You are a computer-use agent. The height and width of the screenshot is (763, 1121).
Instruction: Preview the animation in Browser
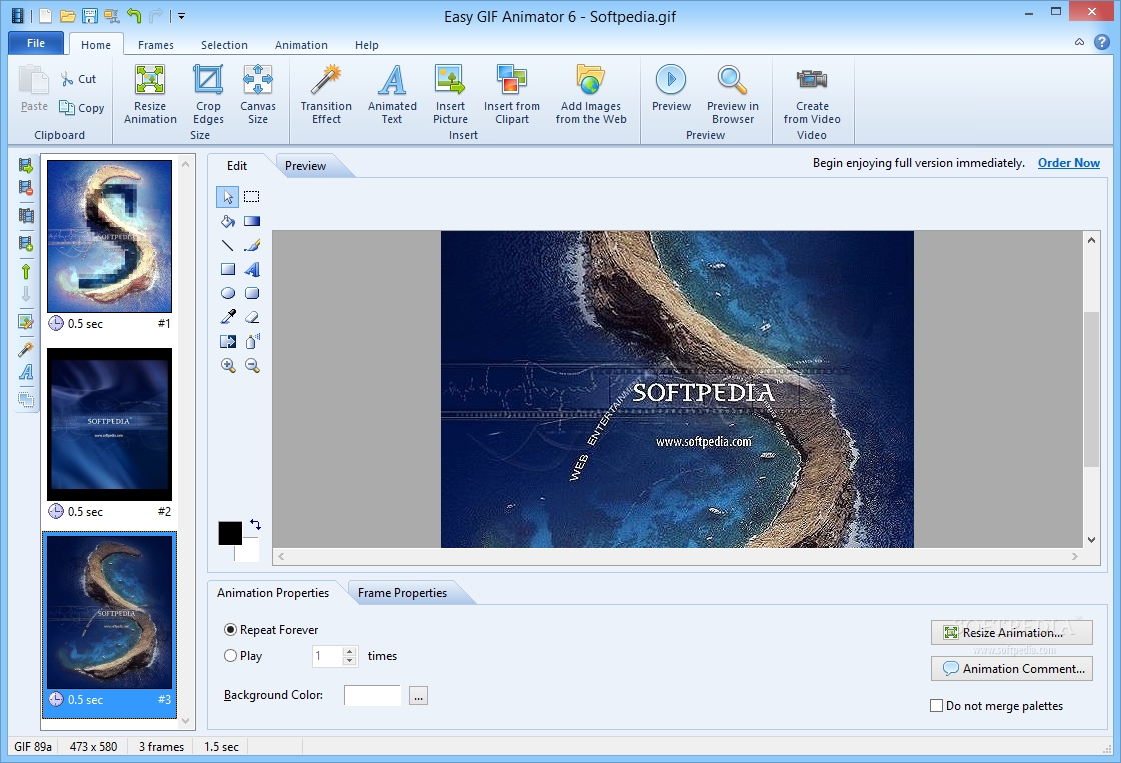click(732, 92)
